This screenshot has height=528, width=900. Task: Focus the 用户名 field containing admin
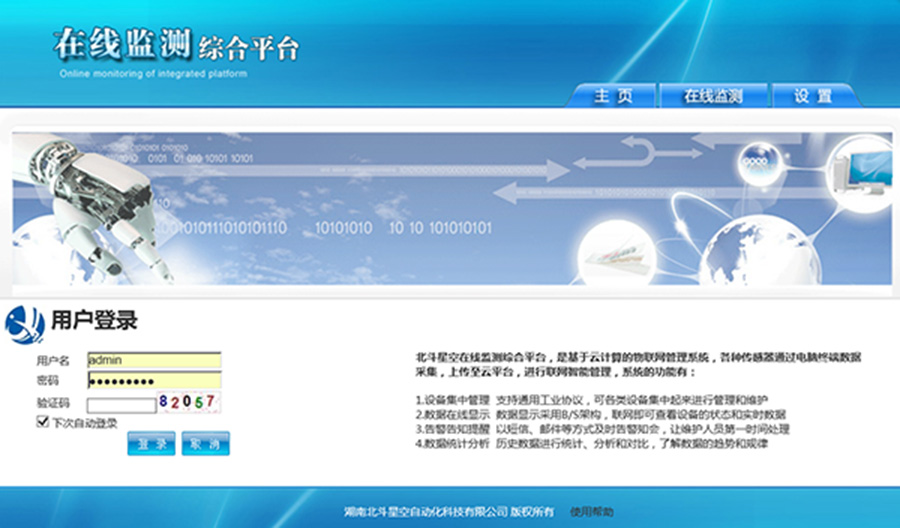point(153,360)
